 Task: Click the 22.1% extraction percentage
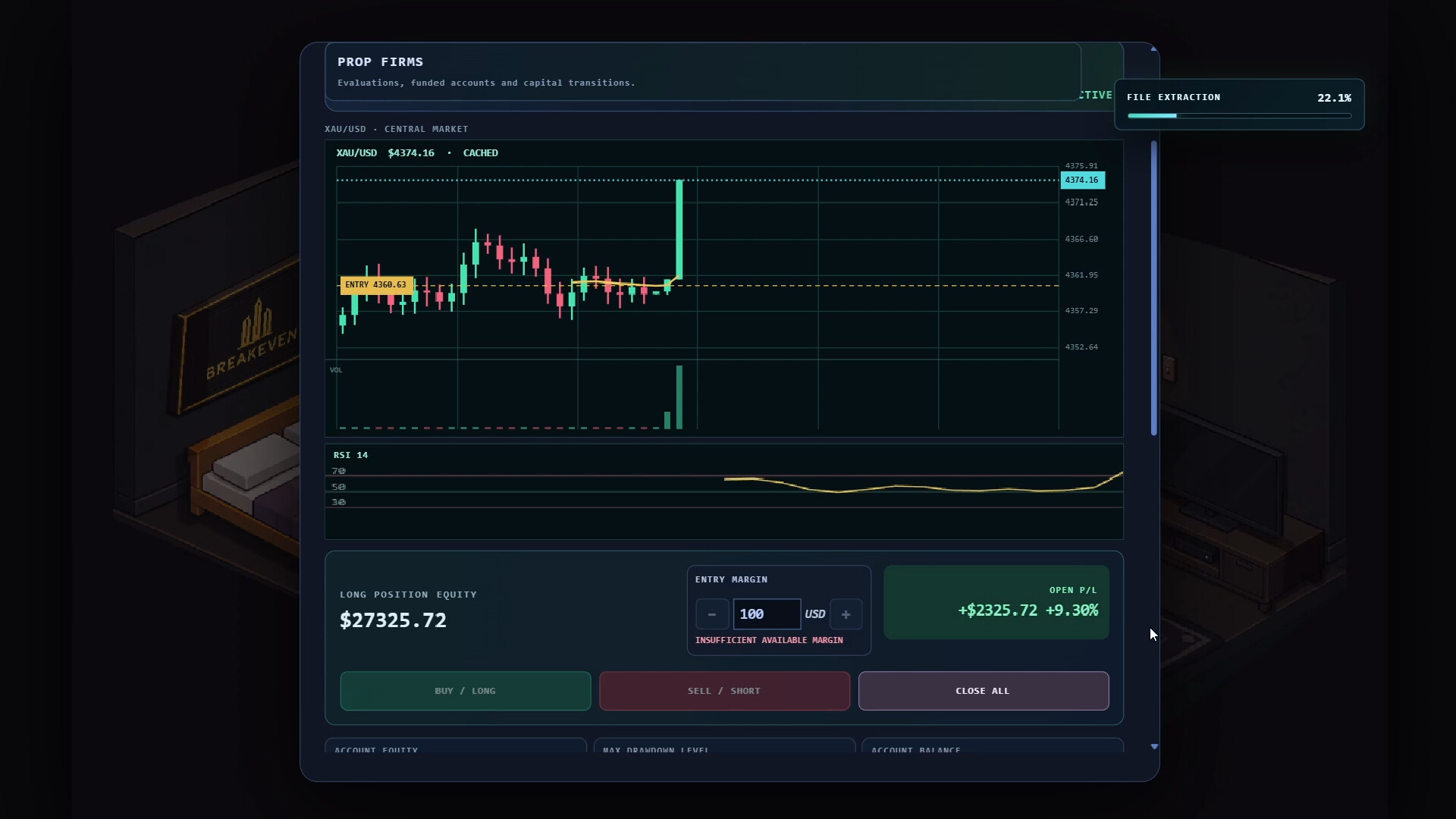pos(1334,98)
